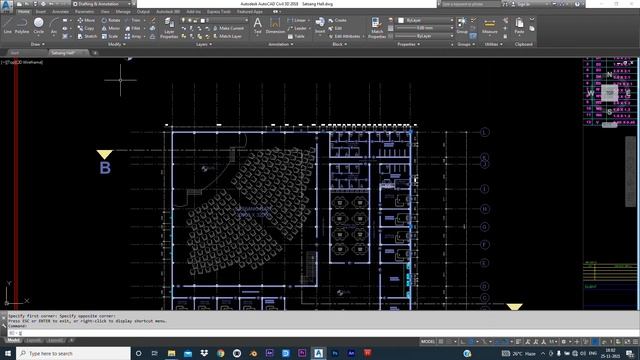Activate the Trim command
Screen dimensions: 640x360
pos(133,20)
